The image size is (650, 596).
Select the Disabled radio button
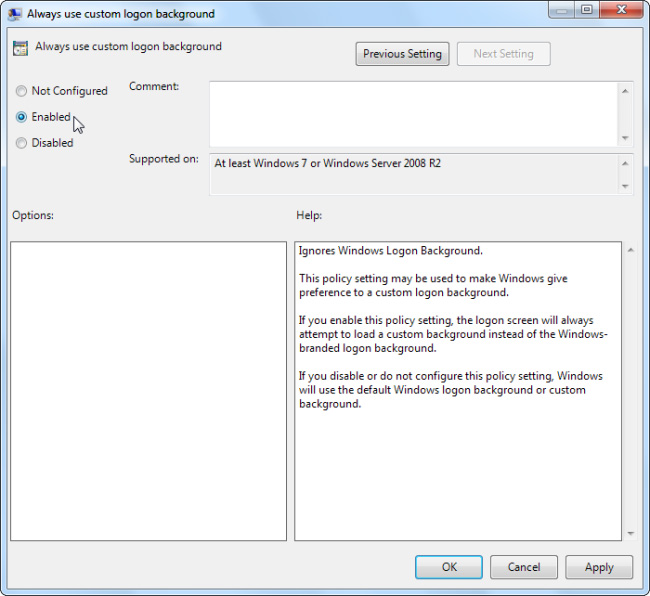21,143
